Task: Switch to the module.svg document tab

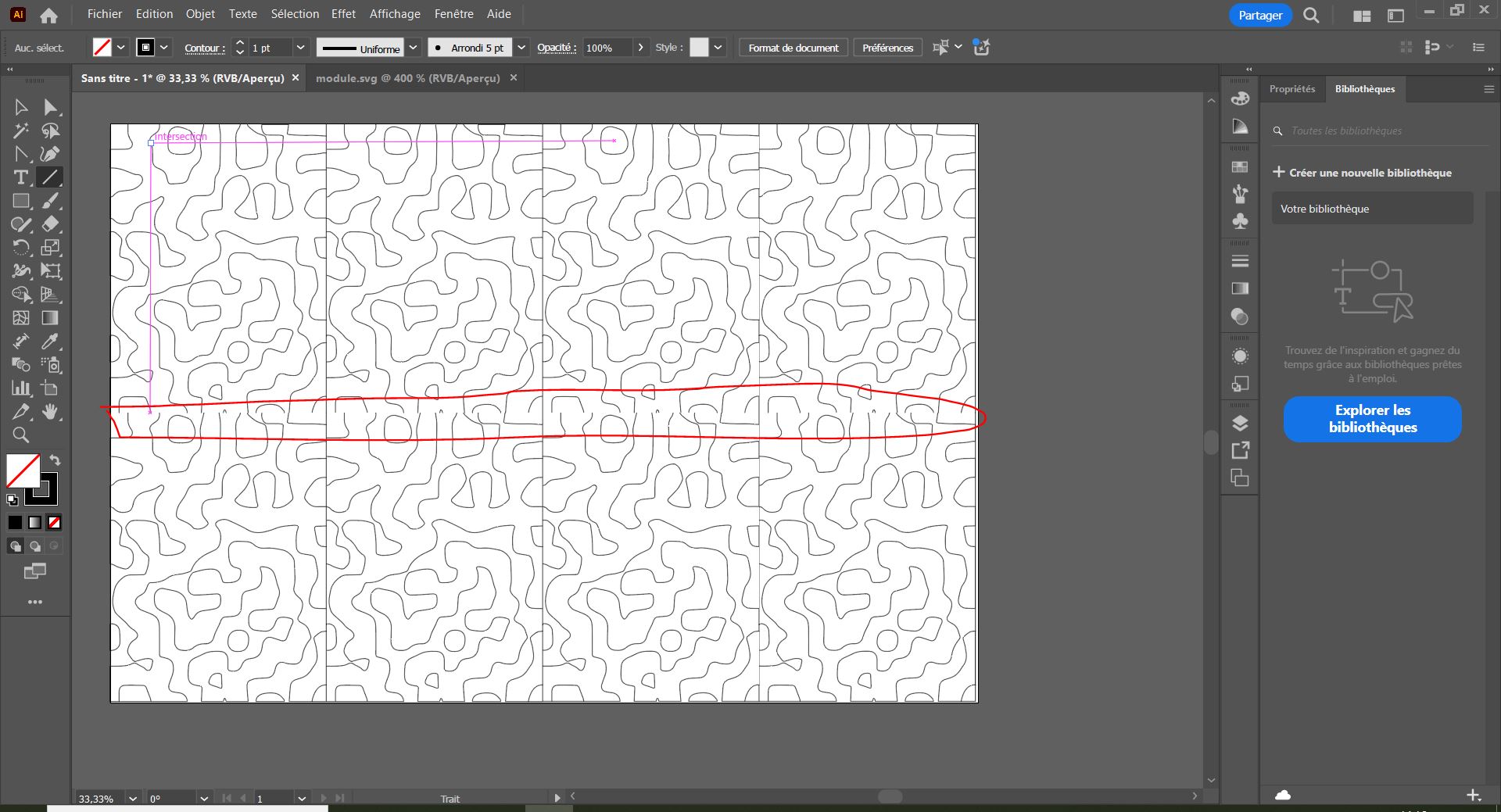Action: [x=408, y=78]
